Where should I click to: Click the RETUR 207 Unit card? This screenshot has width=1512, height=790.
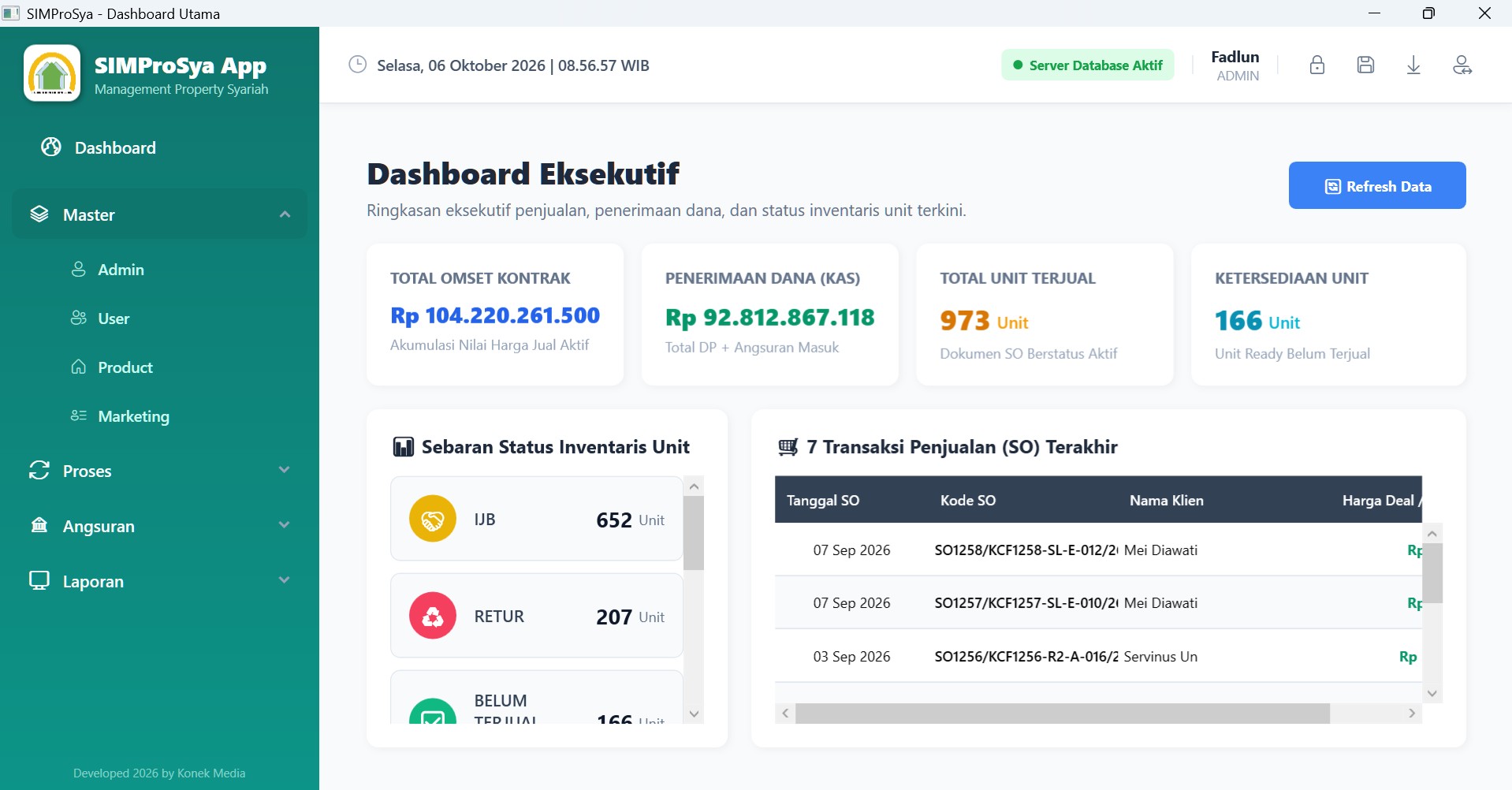[537, 616]
